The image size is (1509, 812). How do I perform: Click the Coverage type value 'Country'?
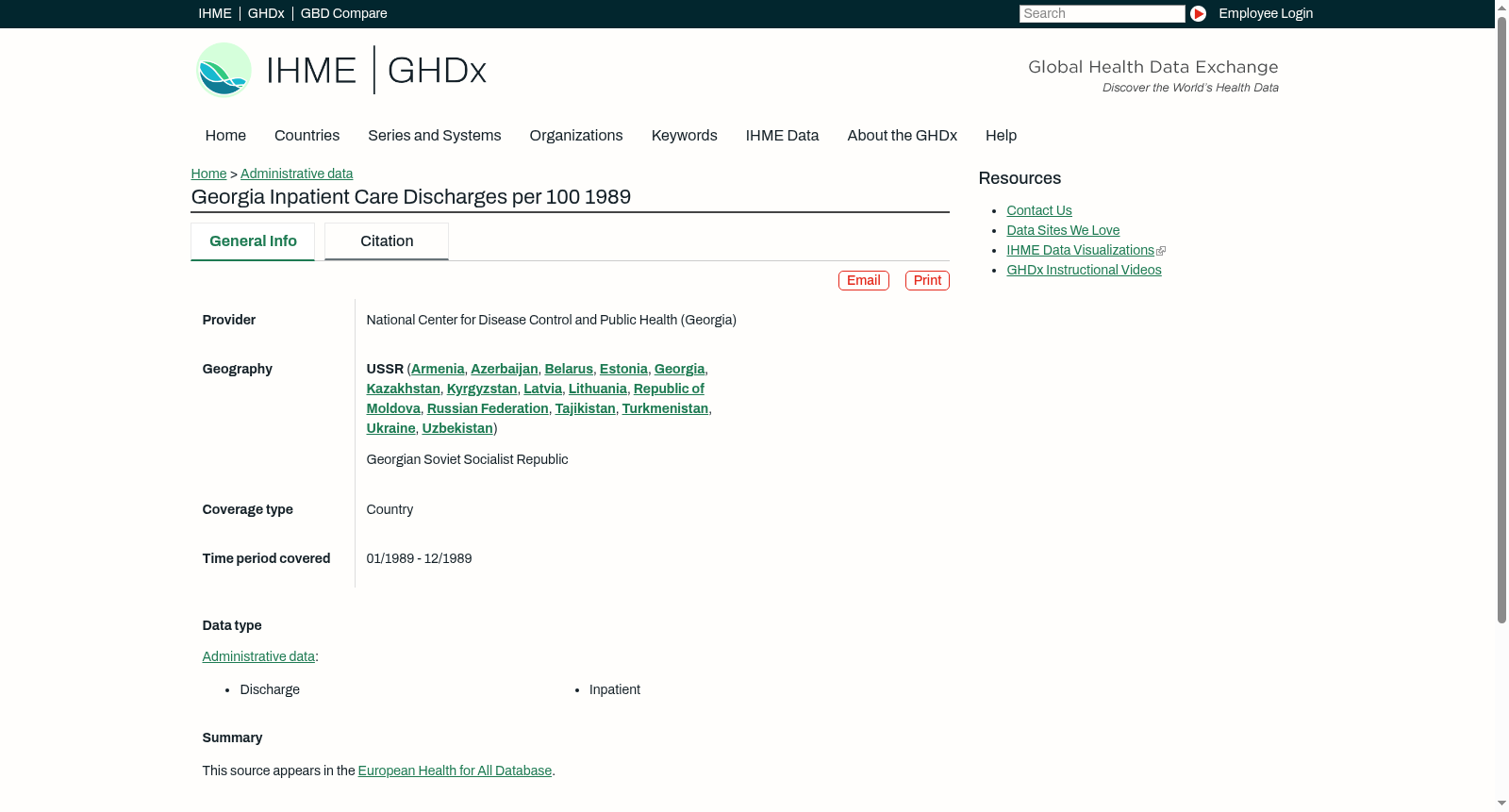tap(390, 510)
